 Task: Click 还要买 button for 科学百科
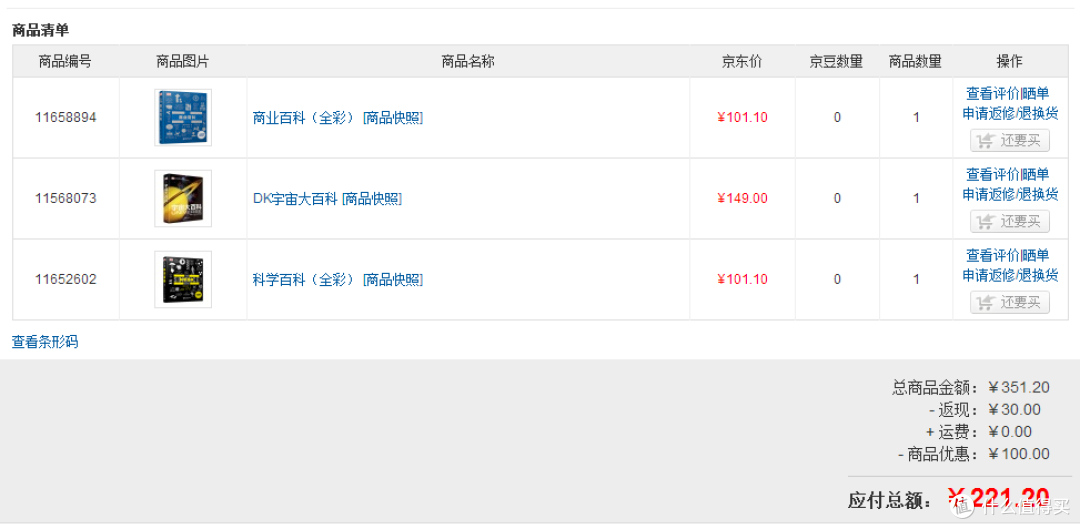1010,302
